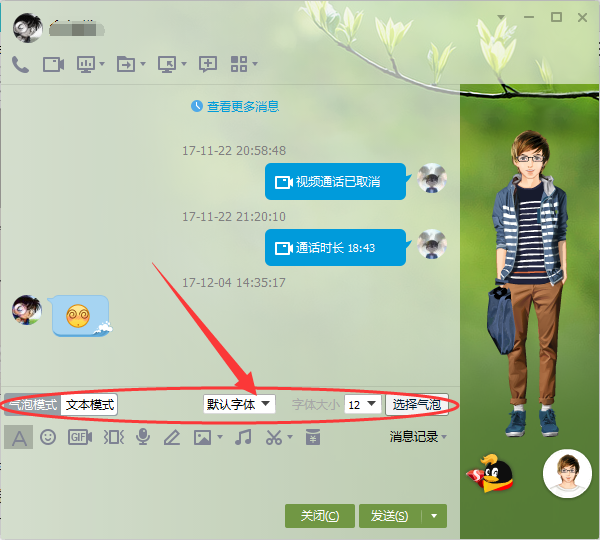The width and height of the screenshot is (600, 540).
Task: Click the 视频通话已取消 message bubble
Action: [336, 181]
